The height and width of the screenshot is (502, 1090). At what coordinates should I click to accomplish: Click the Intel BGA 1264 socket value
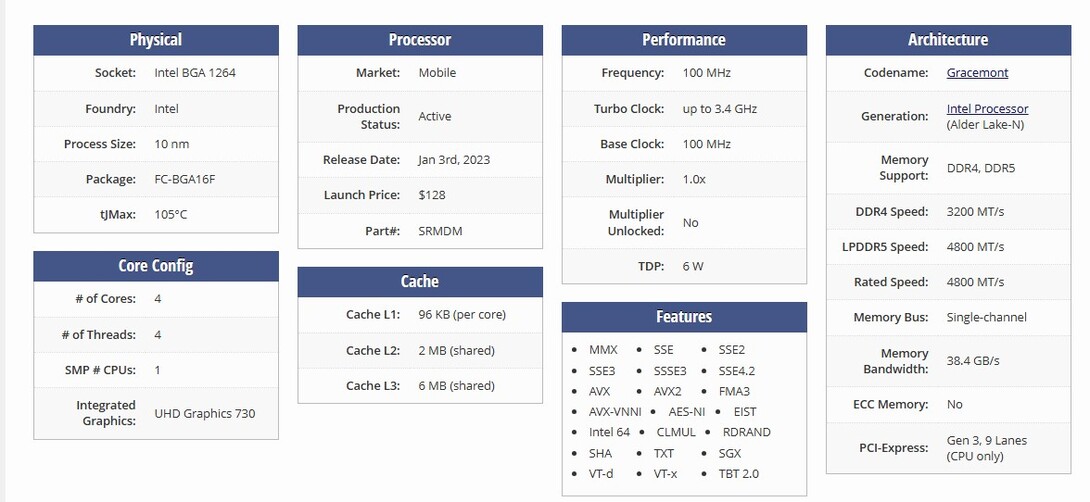coord(195,73)
